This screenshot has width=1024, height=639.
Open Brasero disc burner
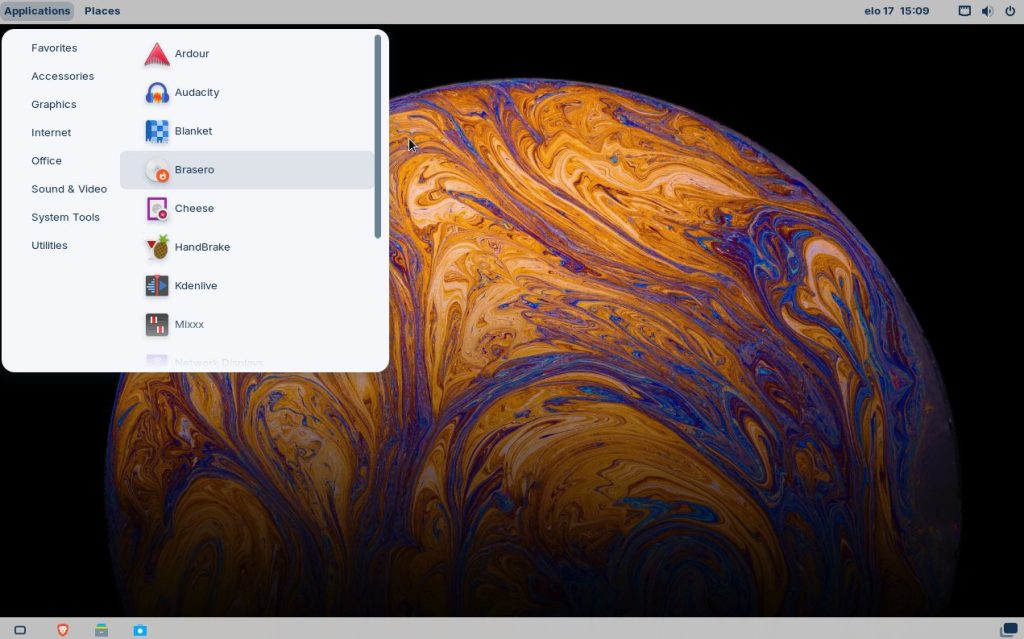[247, 170]
